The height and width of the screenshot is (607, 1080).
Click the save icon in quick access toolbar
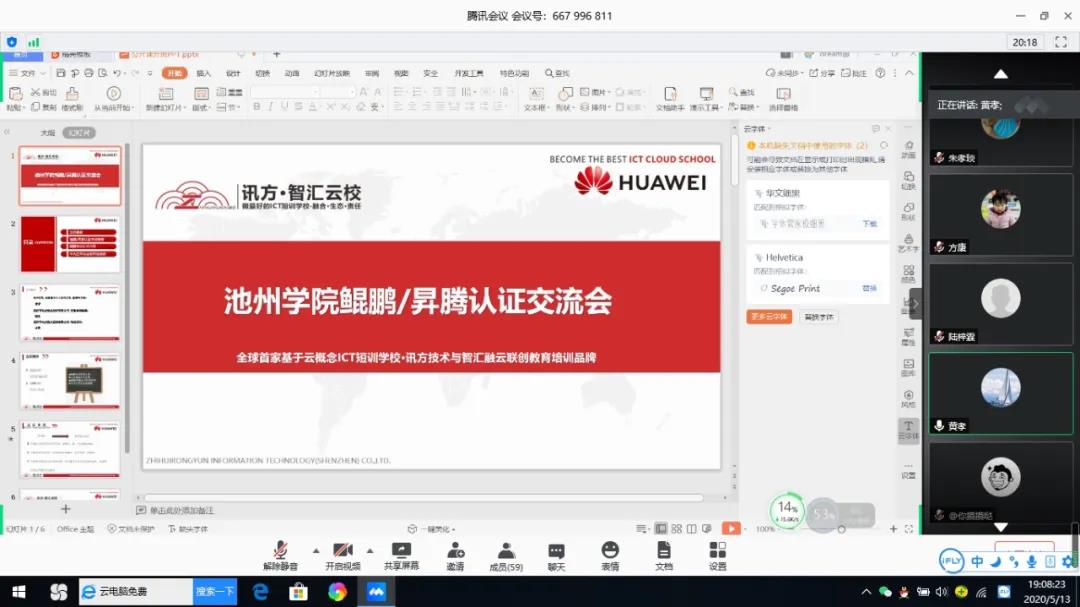[x=61, y=73]
